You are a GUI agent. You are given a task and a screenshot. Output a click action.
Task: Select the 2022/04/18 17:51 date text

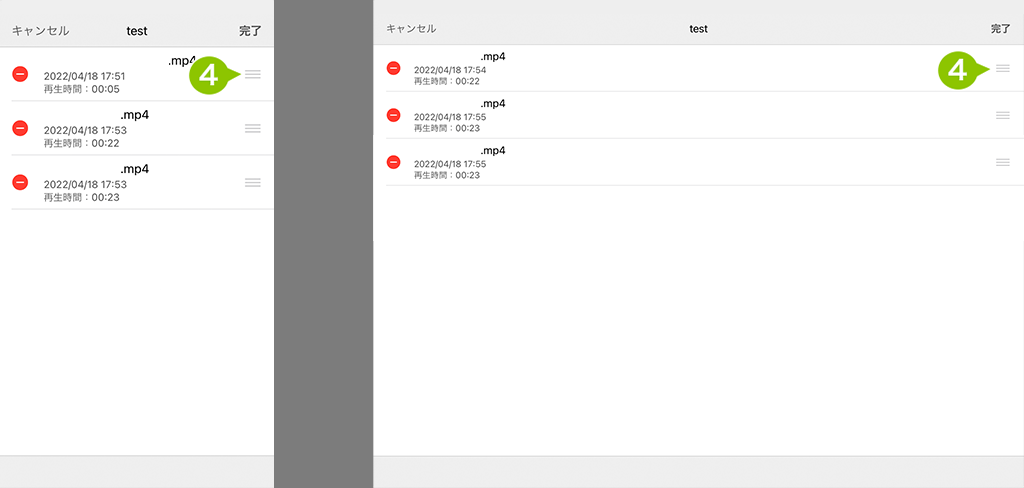[x=84, y=76]
